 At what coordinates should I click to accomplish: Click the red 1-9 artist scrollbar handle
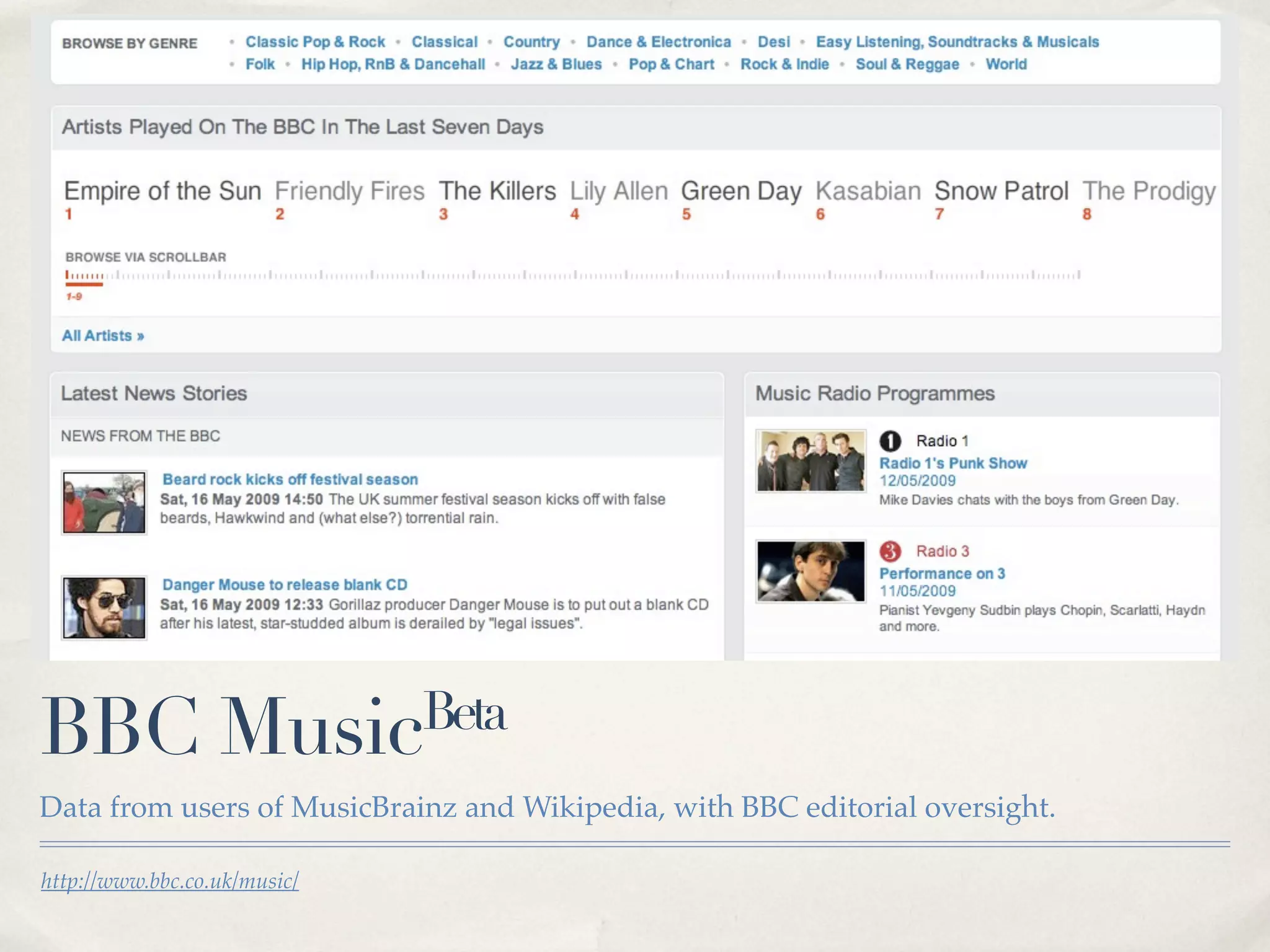[84, 283]
